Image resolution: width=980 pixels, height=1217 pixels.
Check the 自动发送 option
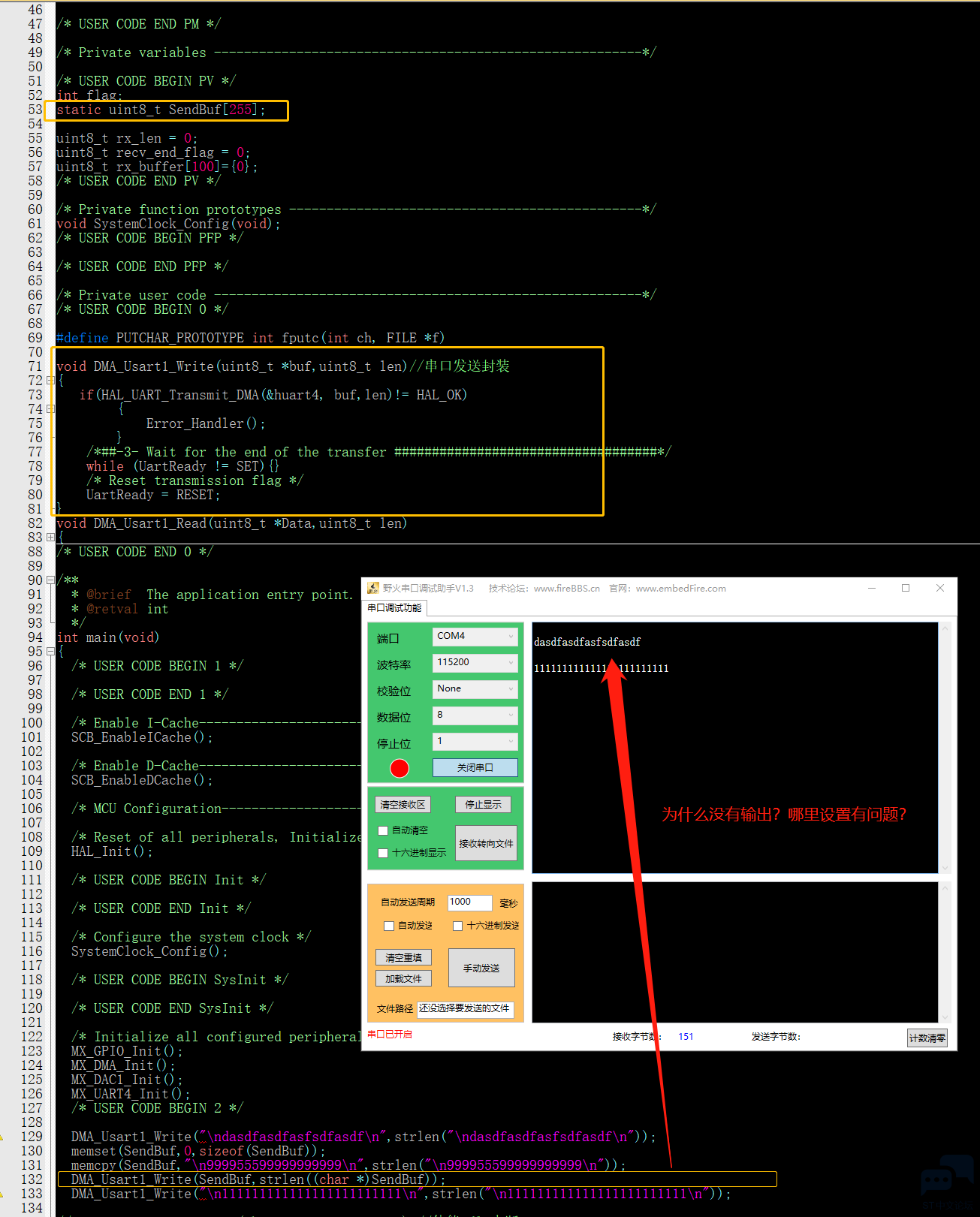click(389, 926)
